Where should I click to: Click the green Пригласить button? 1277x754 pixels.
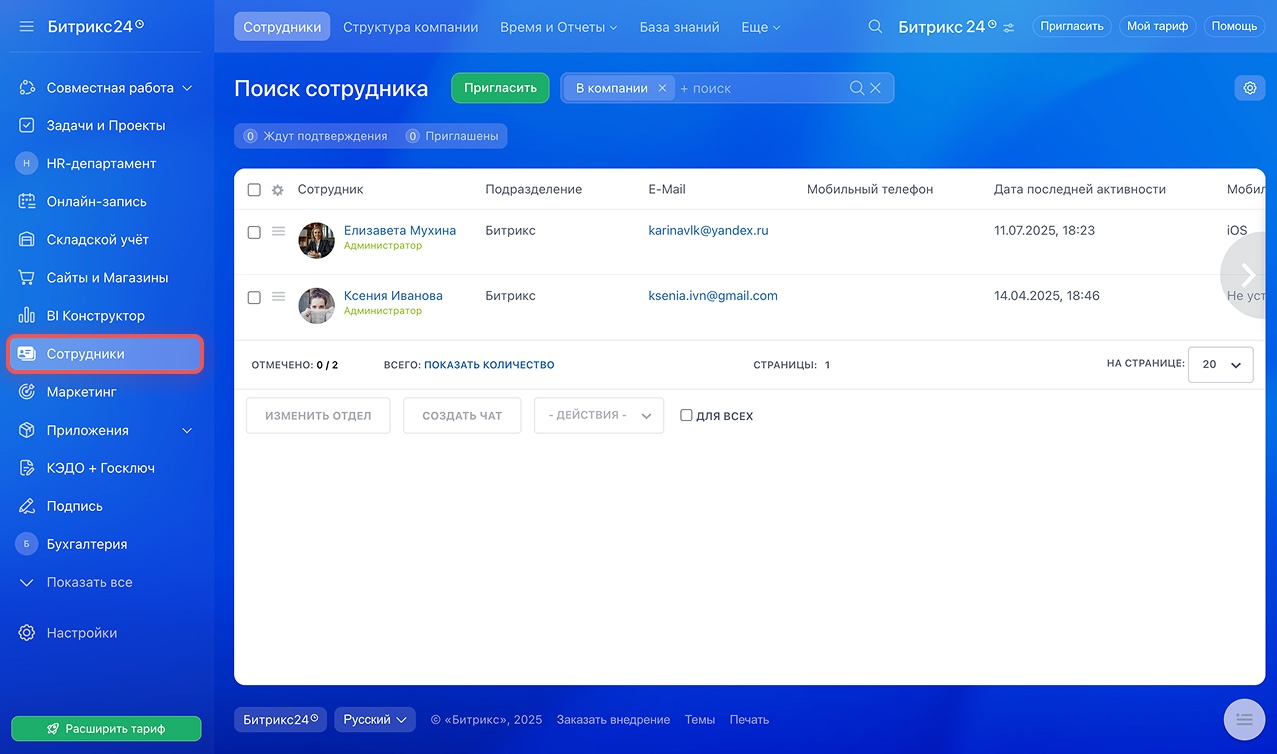[500, 88]
